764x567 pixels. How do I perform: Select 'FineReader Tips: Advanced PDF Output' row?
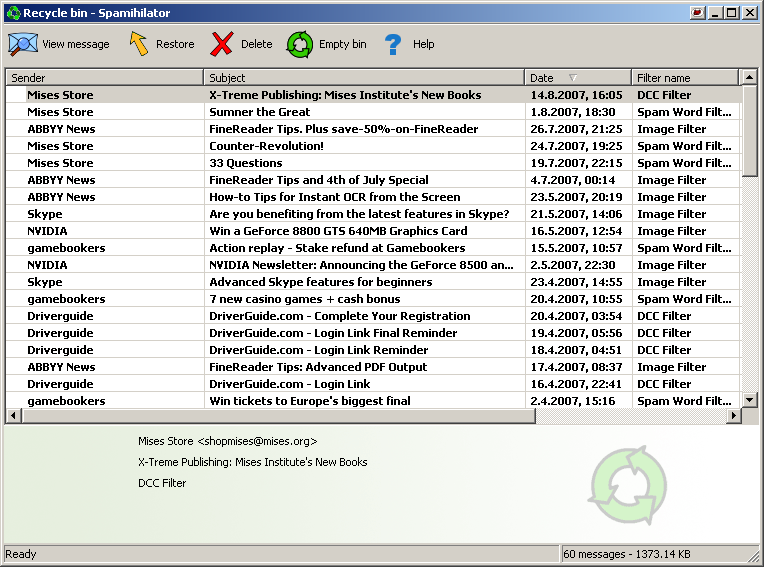click(x=373, y=367)
